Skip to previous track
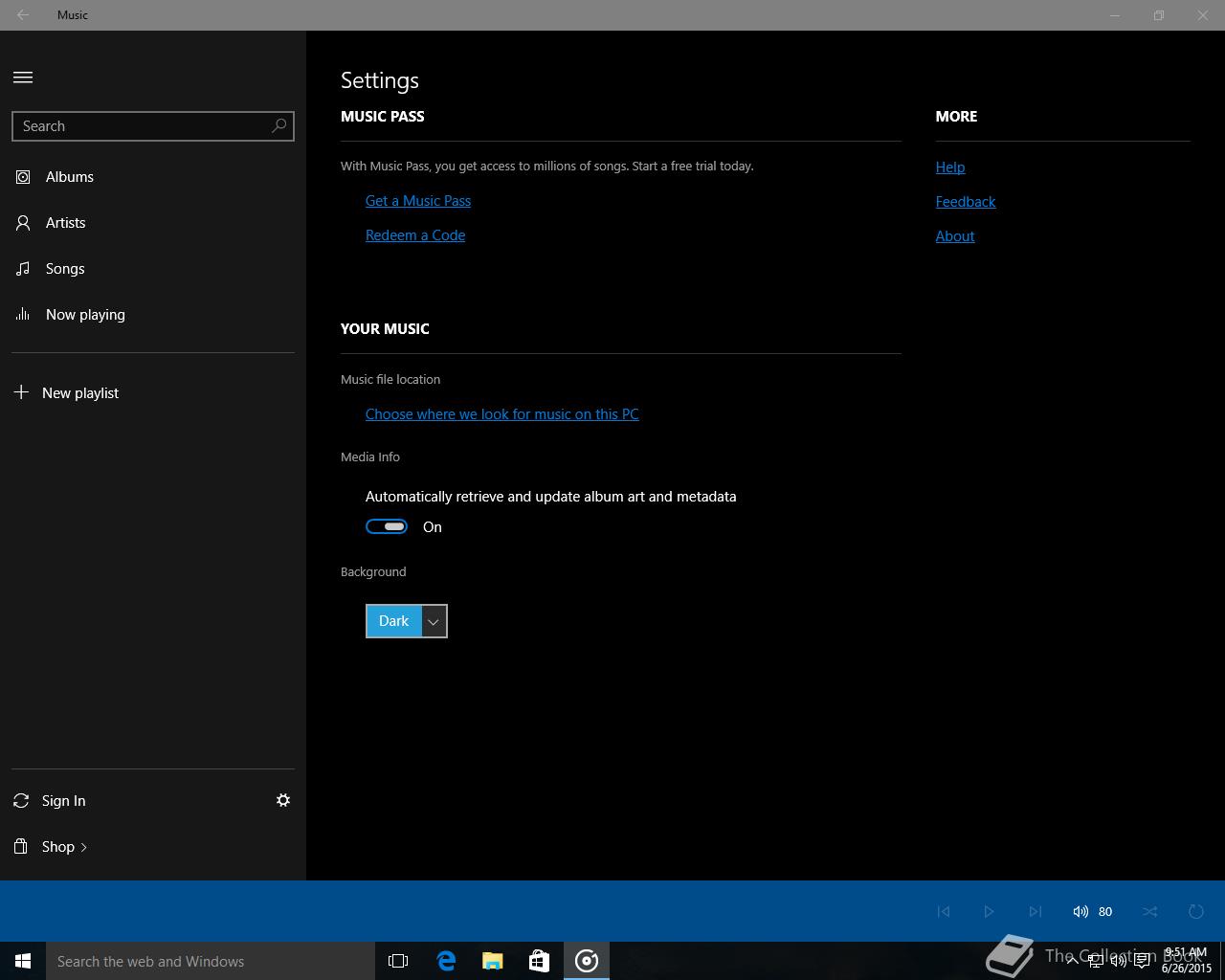This screenshot has width=1225, height=980. [x=944, y=911]
